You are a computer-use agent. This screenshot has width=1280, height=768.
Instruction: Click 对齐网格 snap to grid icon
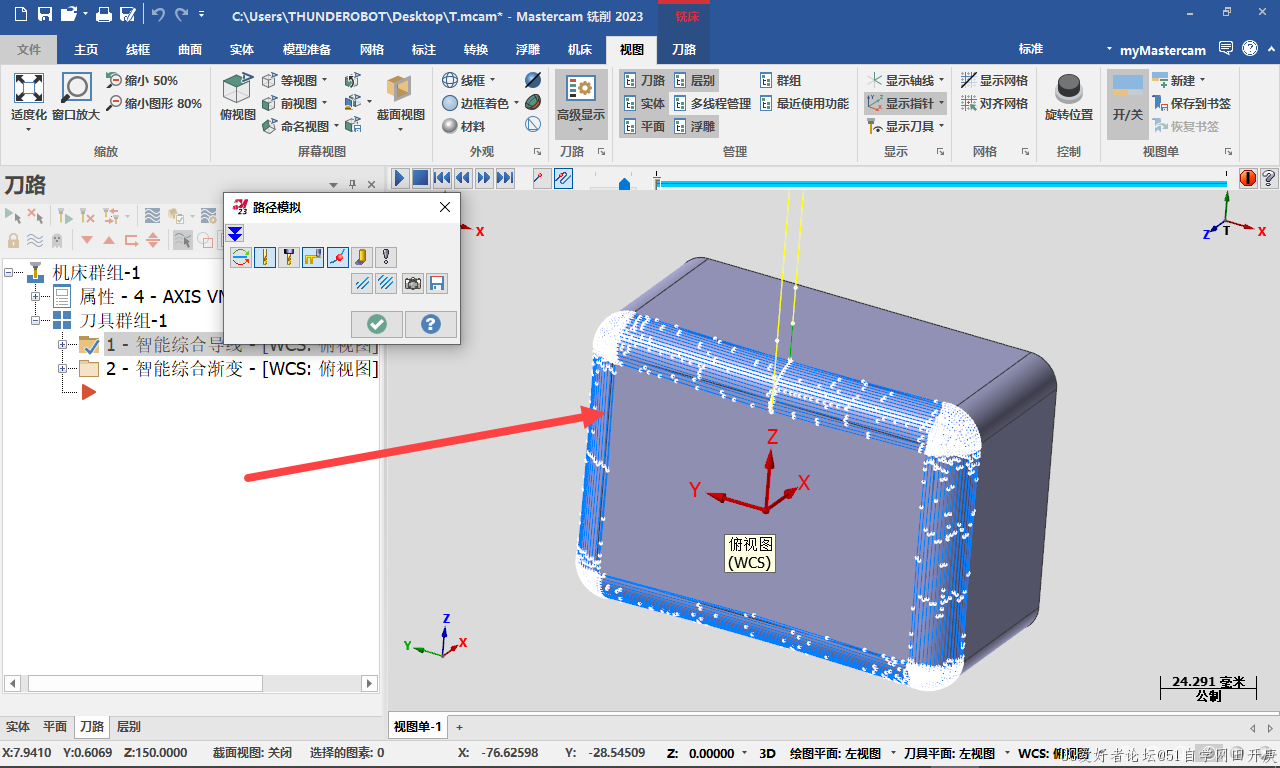[x=994, y=103]
